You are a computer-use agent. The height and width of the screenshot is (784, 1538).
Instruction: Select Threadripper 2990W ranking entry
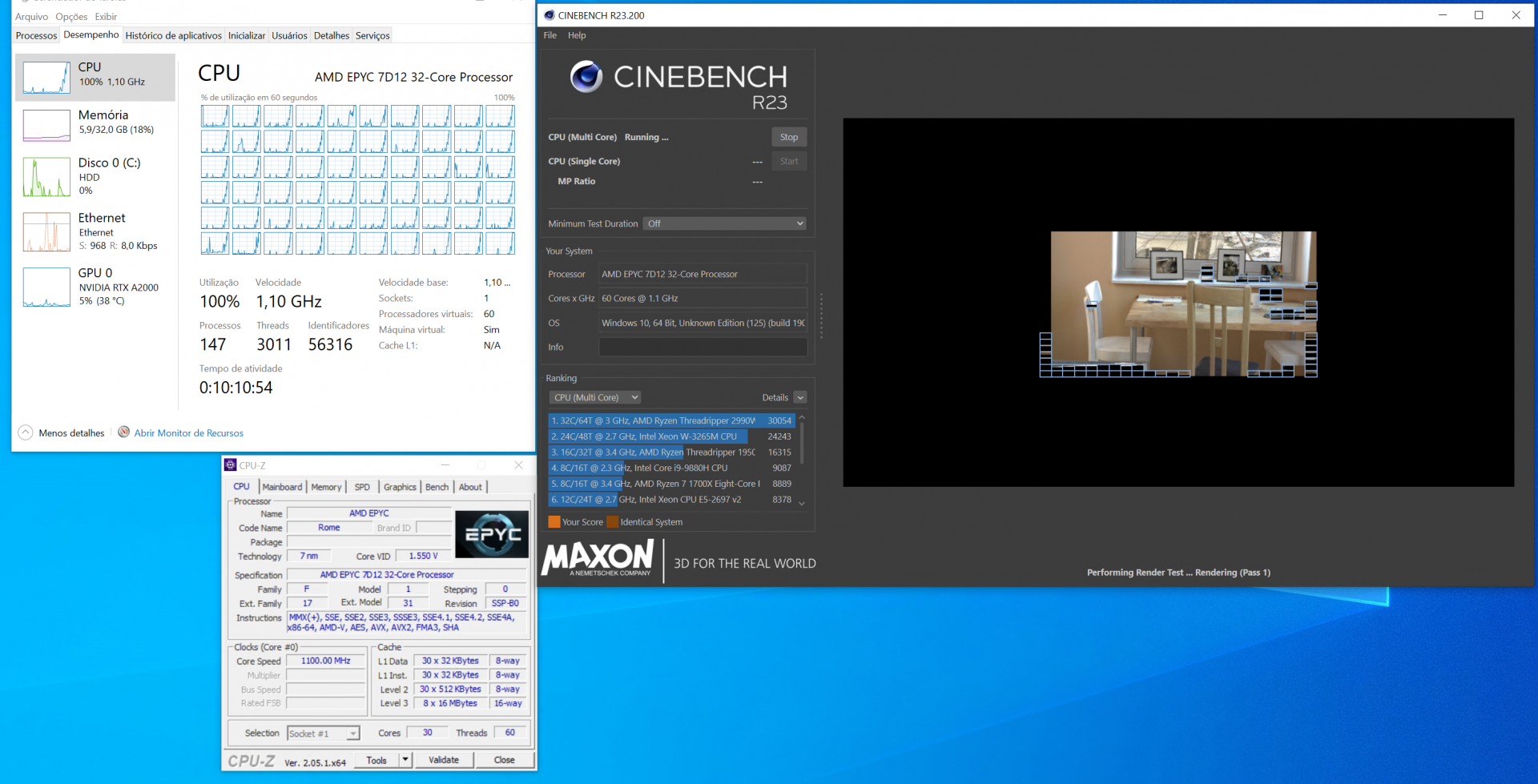tap(671, 420)
